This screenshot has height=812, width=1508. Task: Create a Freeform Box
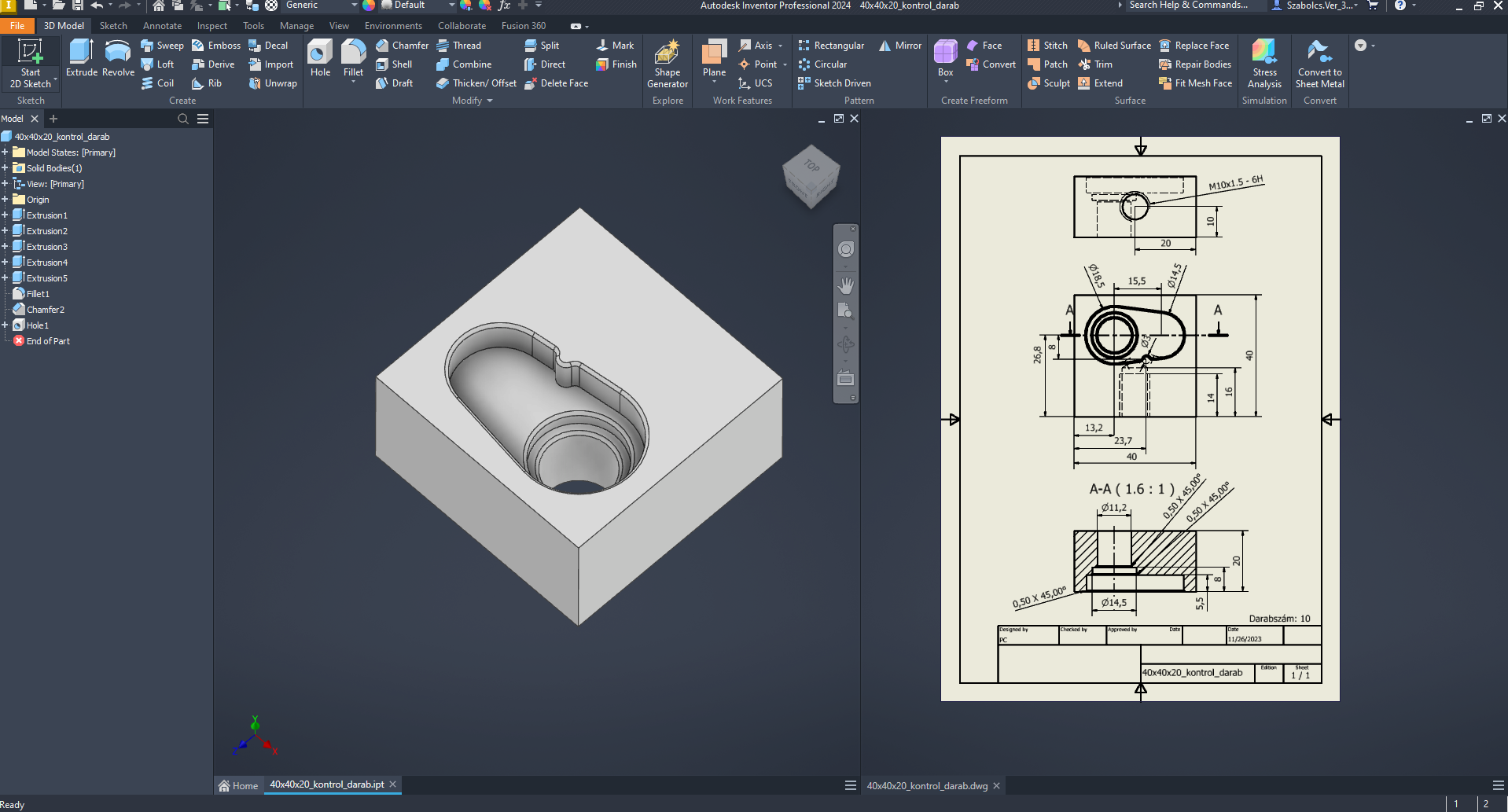(946, 58)
